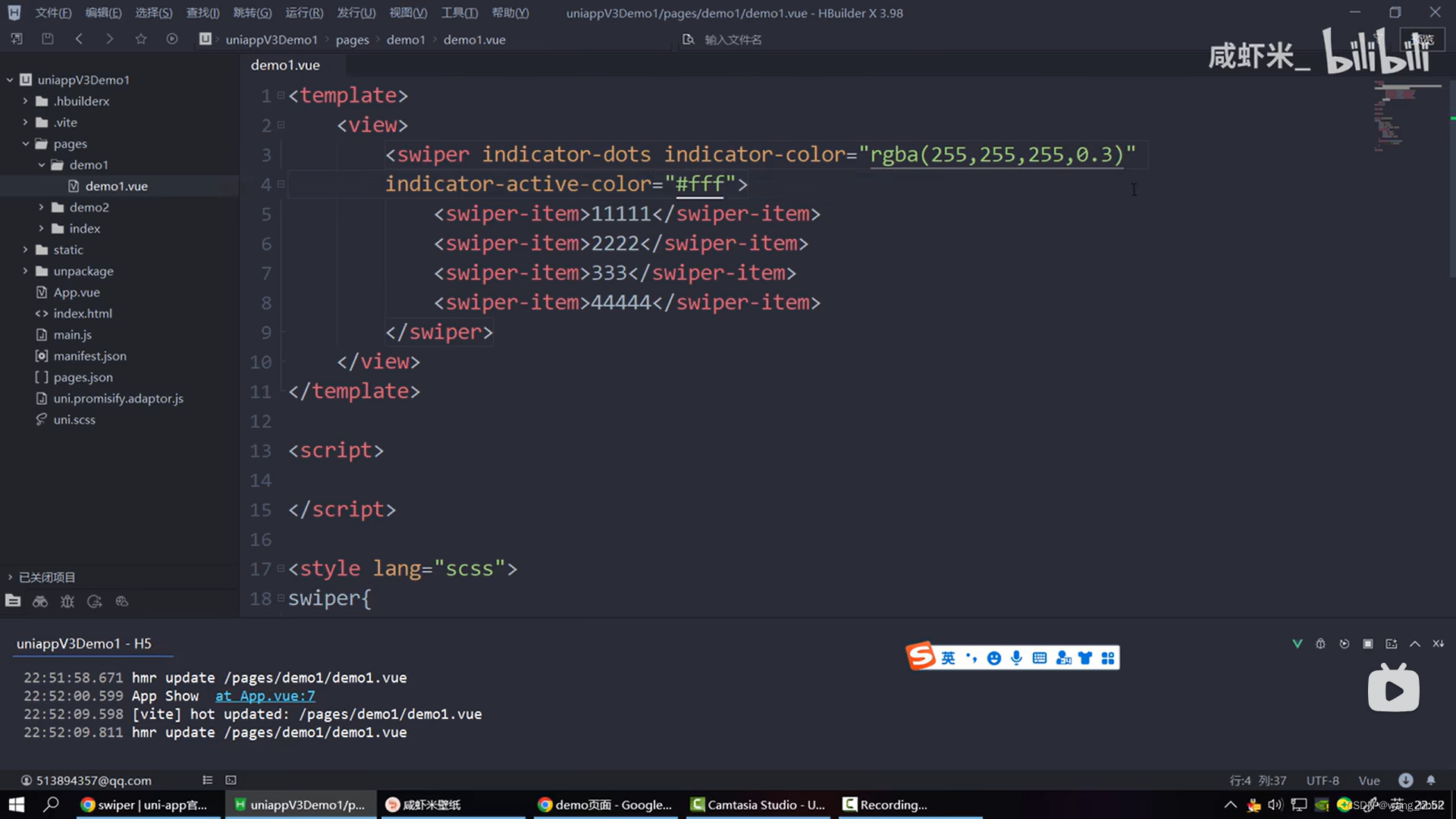Image resolution: width=1456 pixels, height=819 pixels.
Task: Click the bookmark star icon in toolbar
Action: click(x=141, y=39)
